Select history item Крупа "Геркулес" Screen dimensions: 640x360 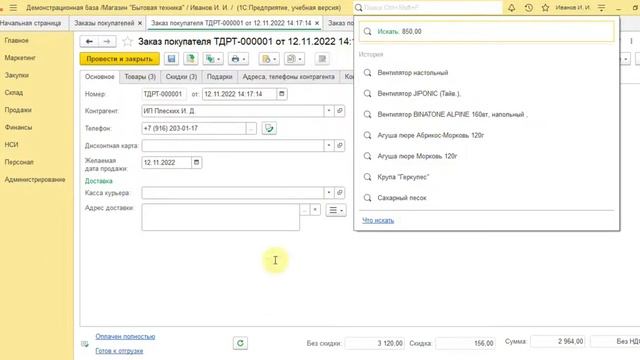403,177
